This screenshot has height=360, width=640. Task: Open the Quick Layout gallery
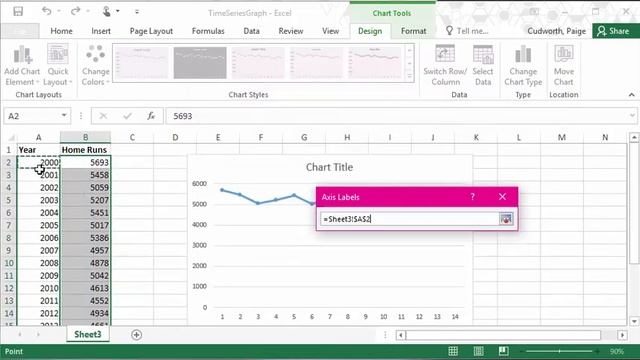tap(58, 65)
